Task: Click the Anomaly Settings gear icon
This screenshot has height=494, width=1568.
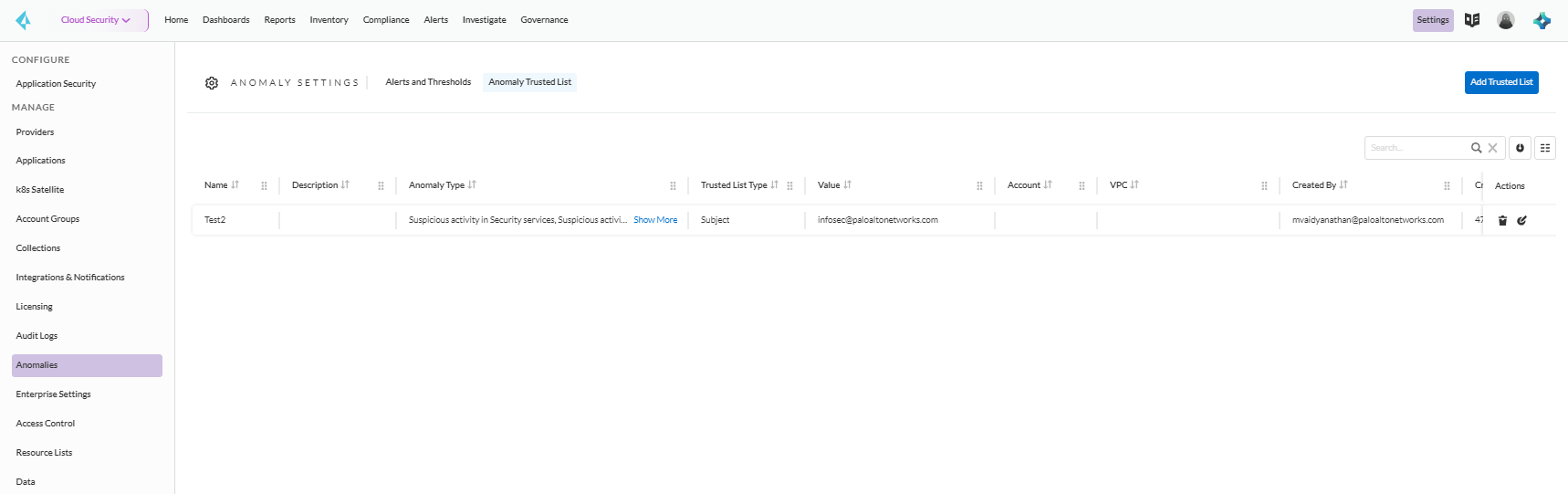Action: click(x=212, y=83)
